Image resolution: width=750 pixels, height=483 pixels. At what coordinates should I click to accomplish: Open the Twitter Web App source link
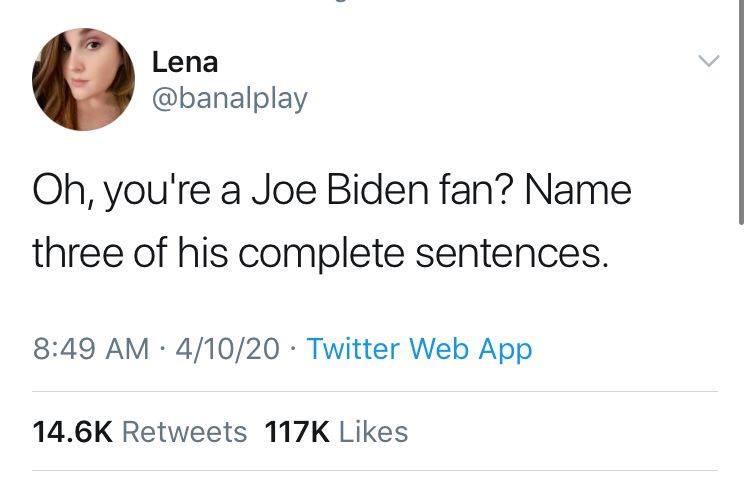pyautogui.click(x=419, y=349)
